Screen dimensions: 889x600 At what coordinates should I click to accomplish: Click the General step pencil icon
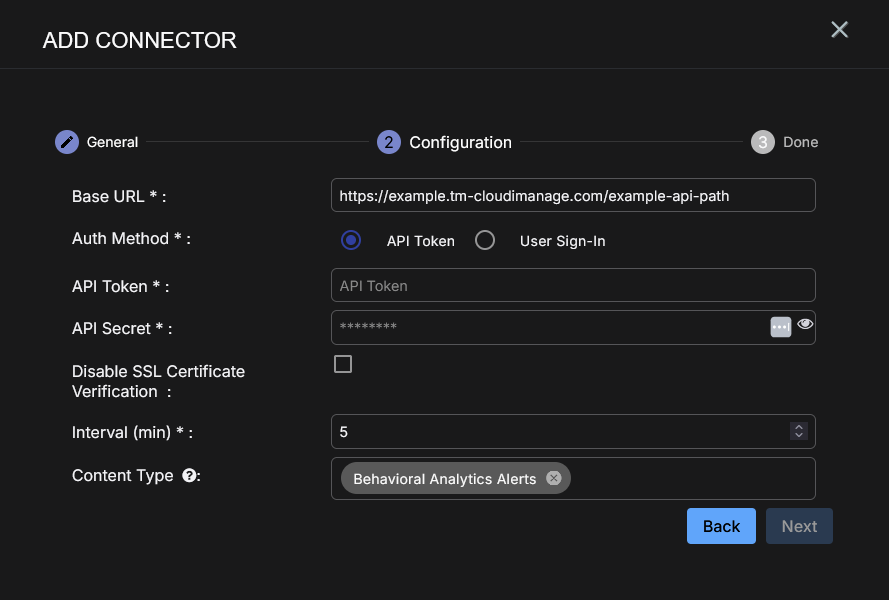pyautogui.click(x=67, y=142)
